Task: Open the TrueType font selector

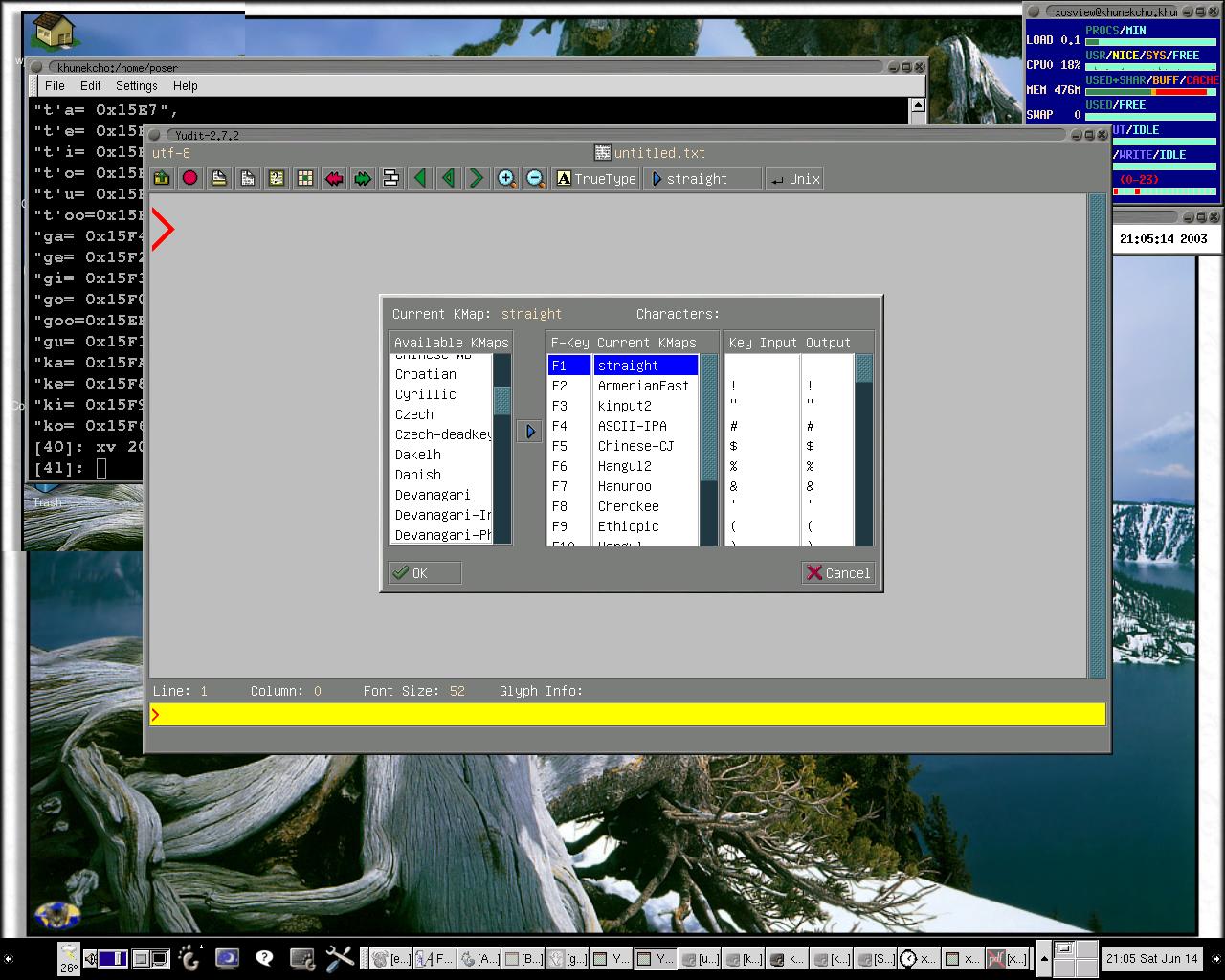Action: pyautogui.click(x=595, y=178)
